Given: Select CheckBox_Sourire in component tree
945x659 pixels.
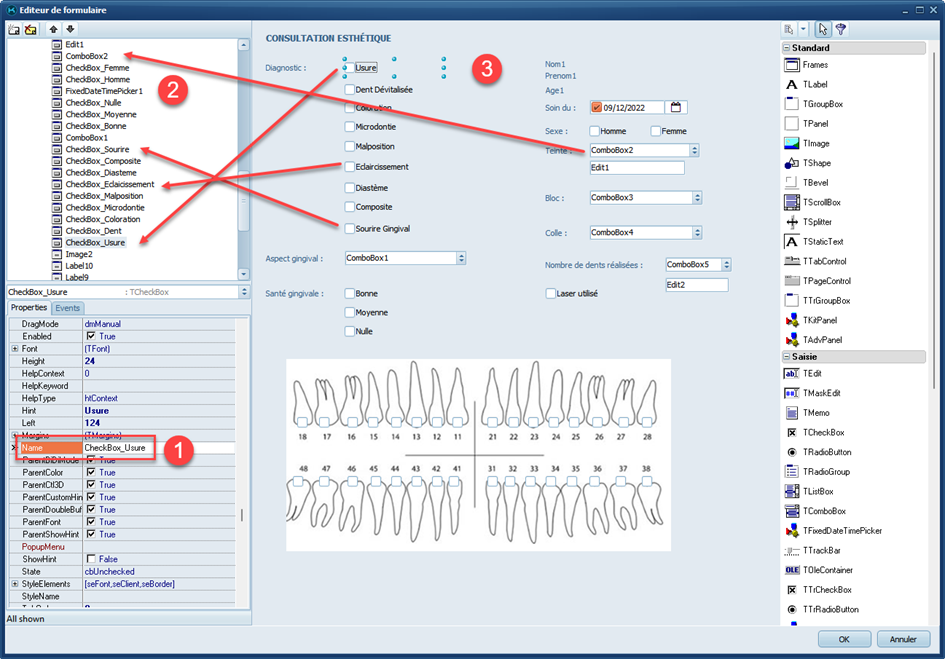Looking at the screenshot, I should coord(97,149).
